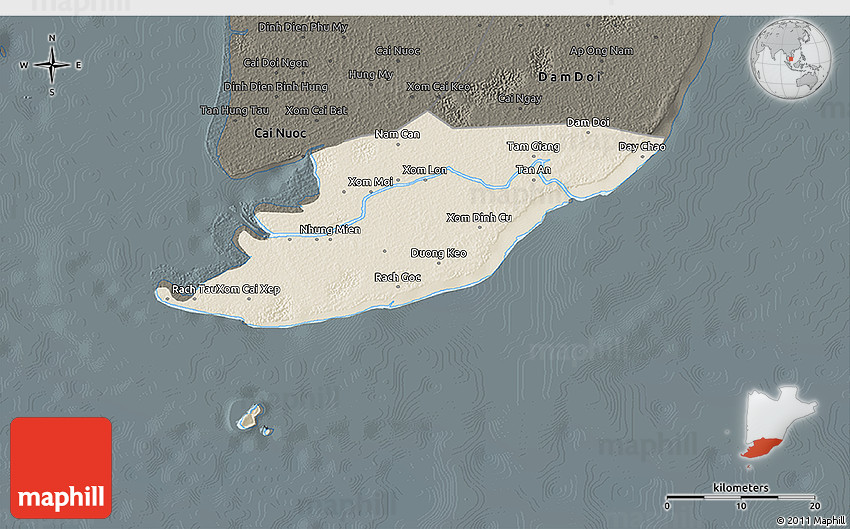Click the compass rose icon
The width and height of the screenshot is (850, 529).
pos(50,65)
